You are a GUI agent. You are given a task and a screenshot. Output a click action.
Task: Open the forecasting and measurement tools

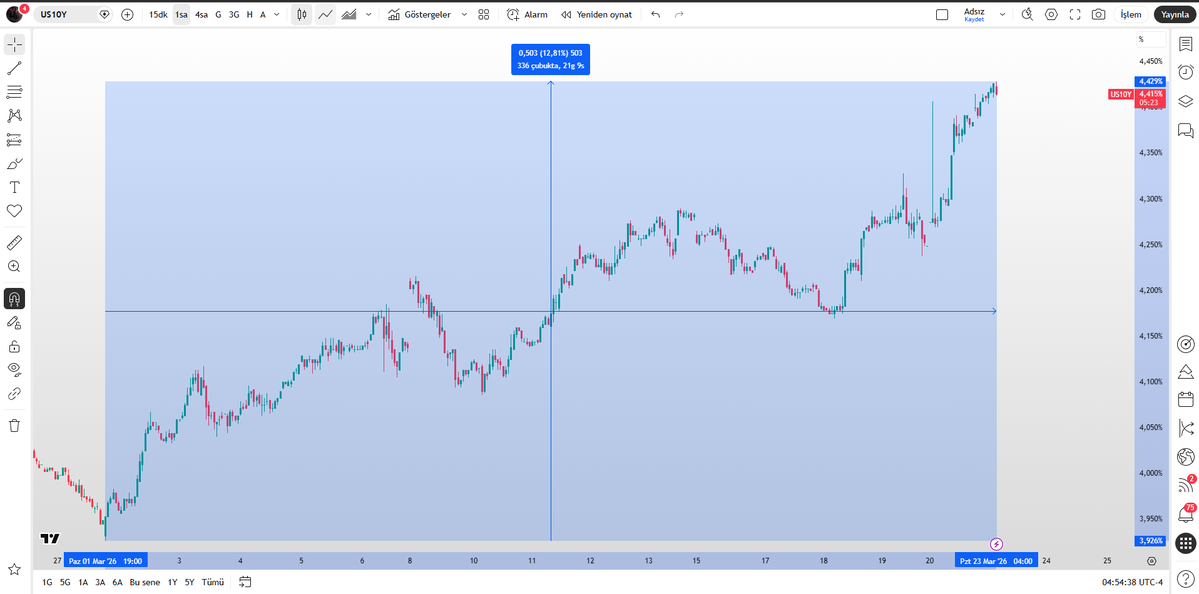click(x=15, y=140)
